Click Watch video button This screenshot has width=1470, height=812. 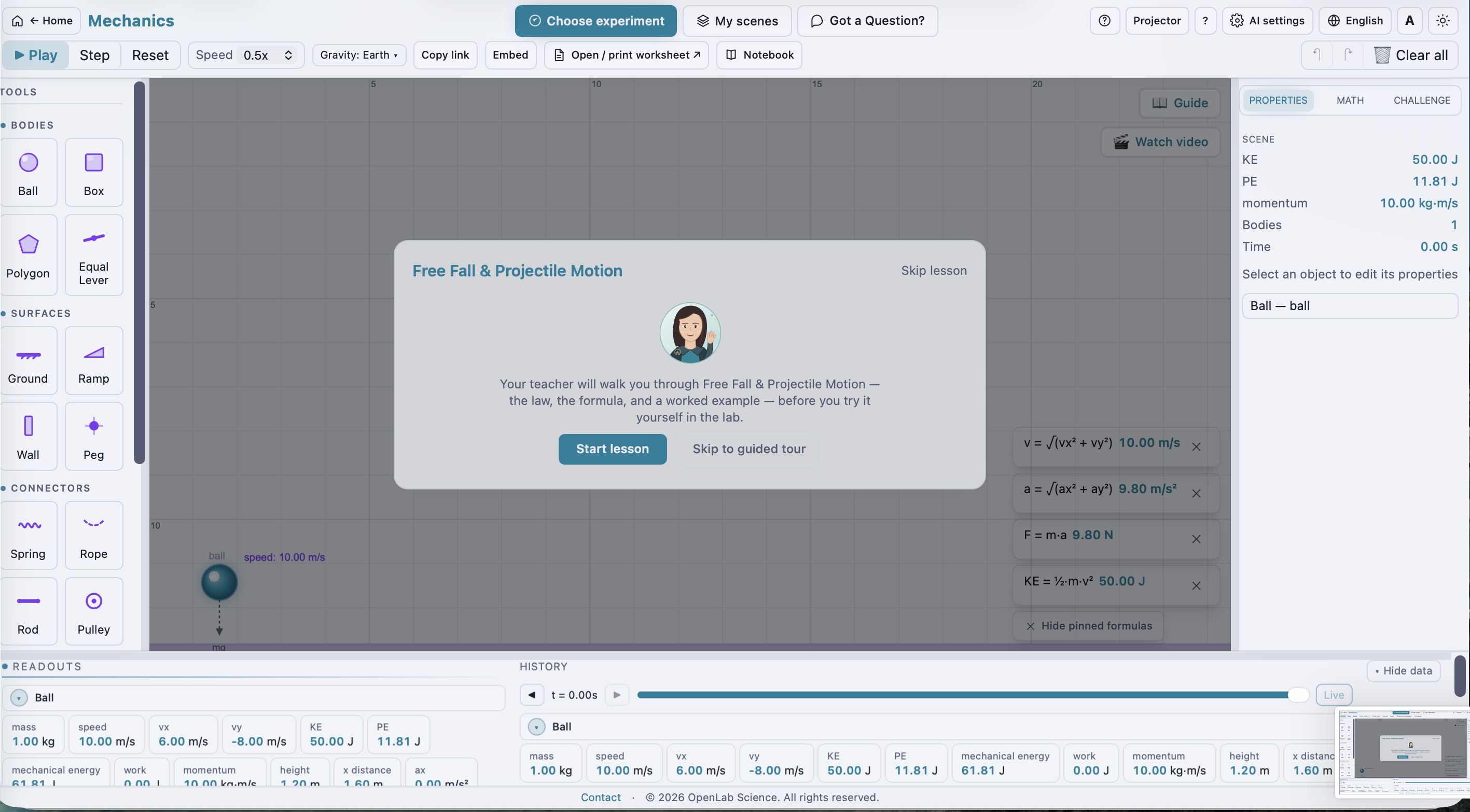click(x=1160, y=142)
